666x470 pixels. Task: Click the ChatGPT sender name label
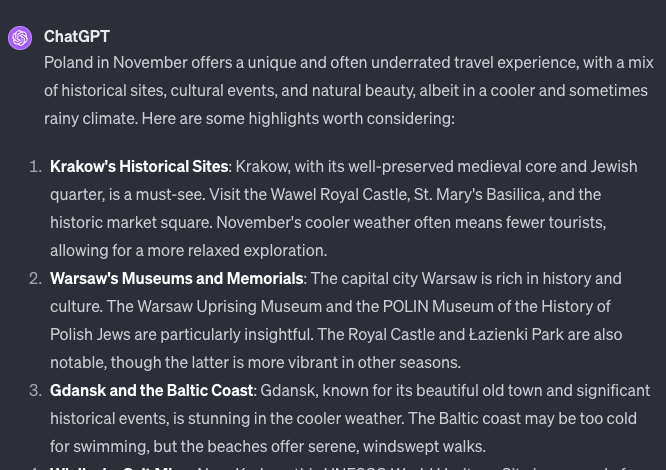pyautogui.click(x=77, y=36)
